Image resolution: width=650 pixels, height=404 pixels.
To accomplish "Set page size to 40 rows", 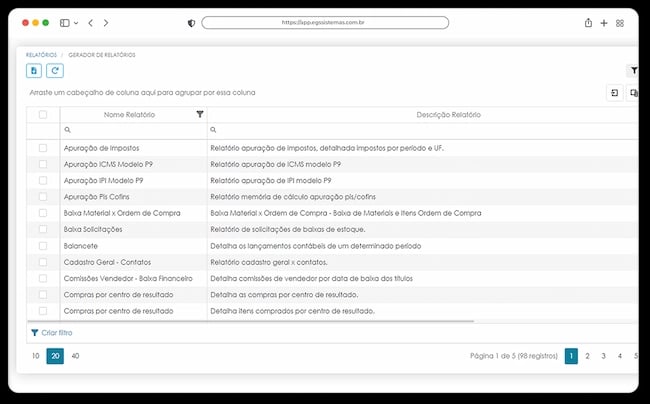I will (x=75, y=356).
